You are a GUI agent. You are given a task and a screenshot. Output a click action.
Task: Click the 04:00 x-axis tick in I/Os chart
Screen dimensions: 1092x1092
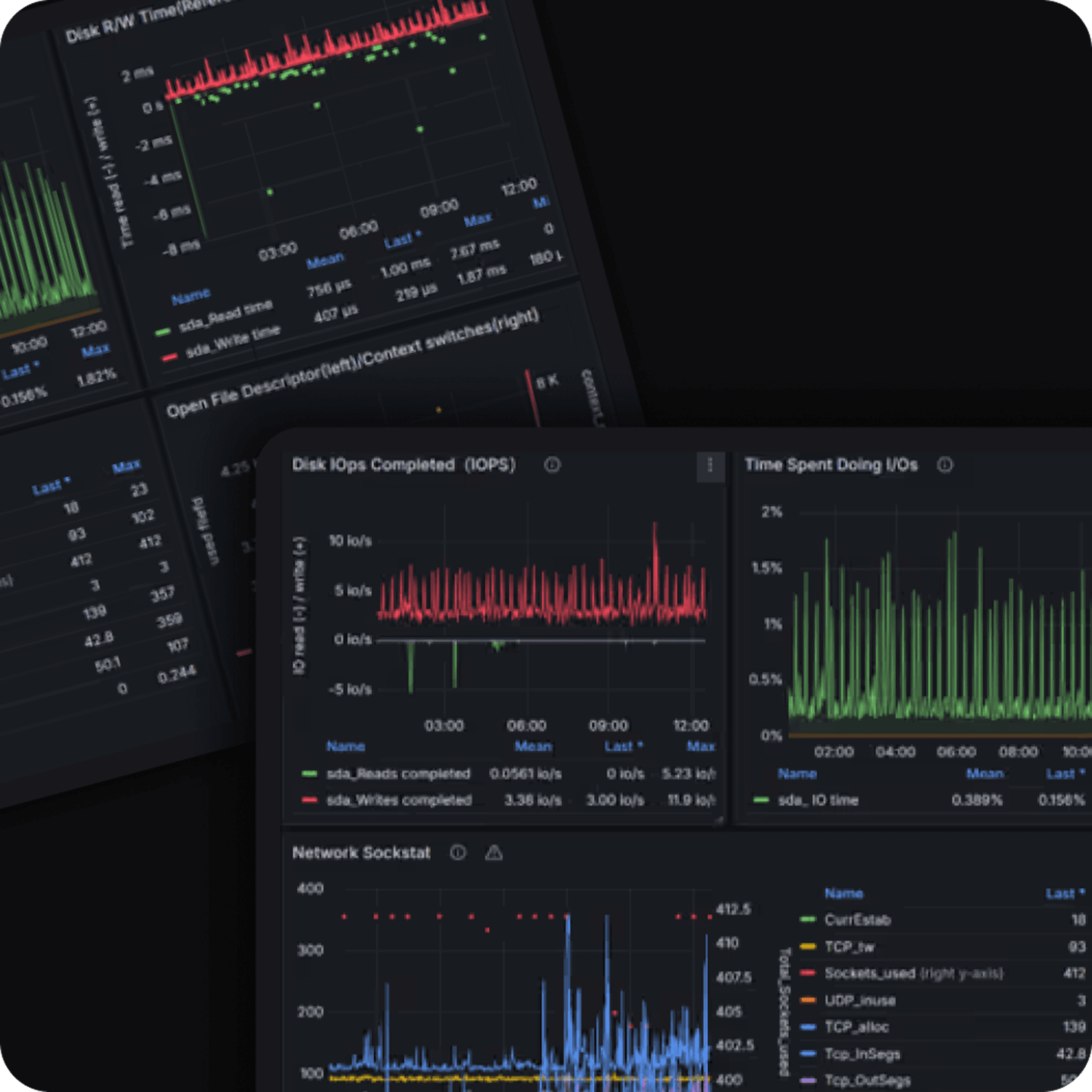pos(895,752)
